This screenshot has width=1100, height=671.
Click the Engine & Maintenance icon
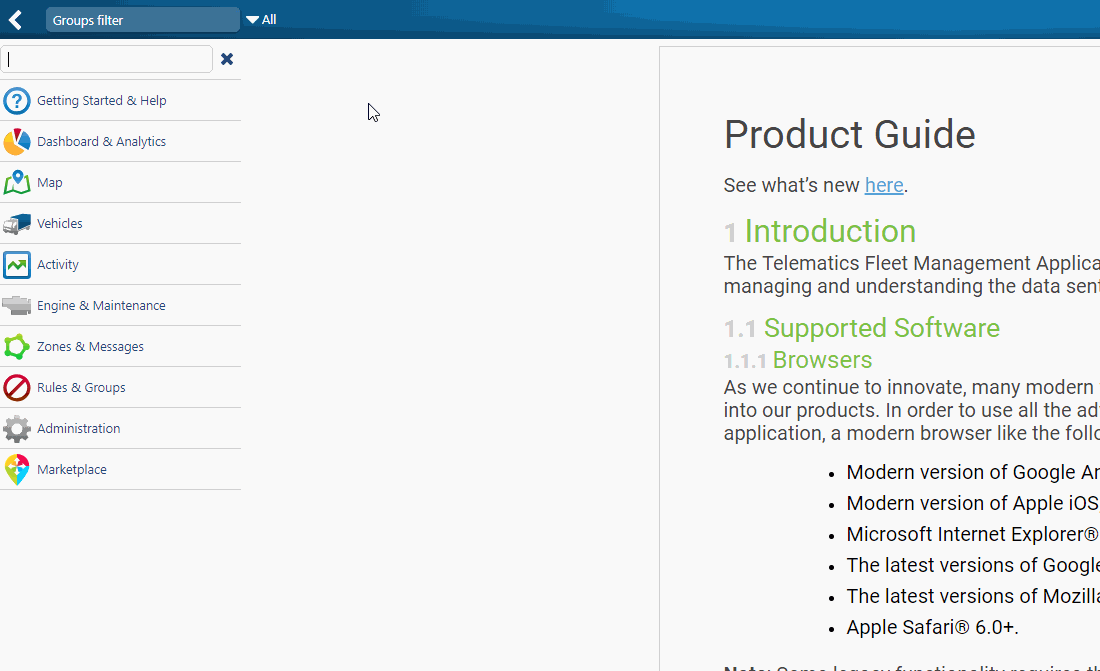(17, 306)
